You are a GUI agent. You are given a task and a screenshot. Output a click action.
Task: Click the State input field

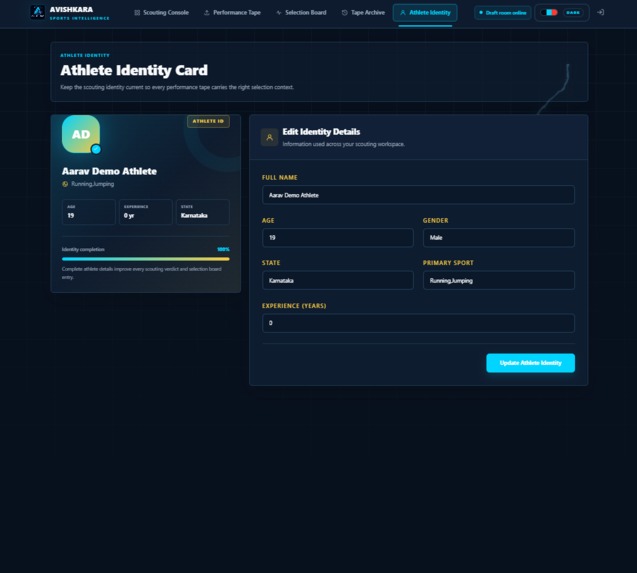[338, 280]
